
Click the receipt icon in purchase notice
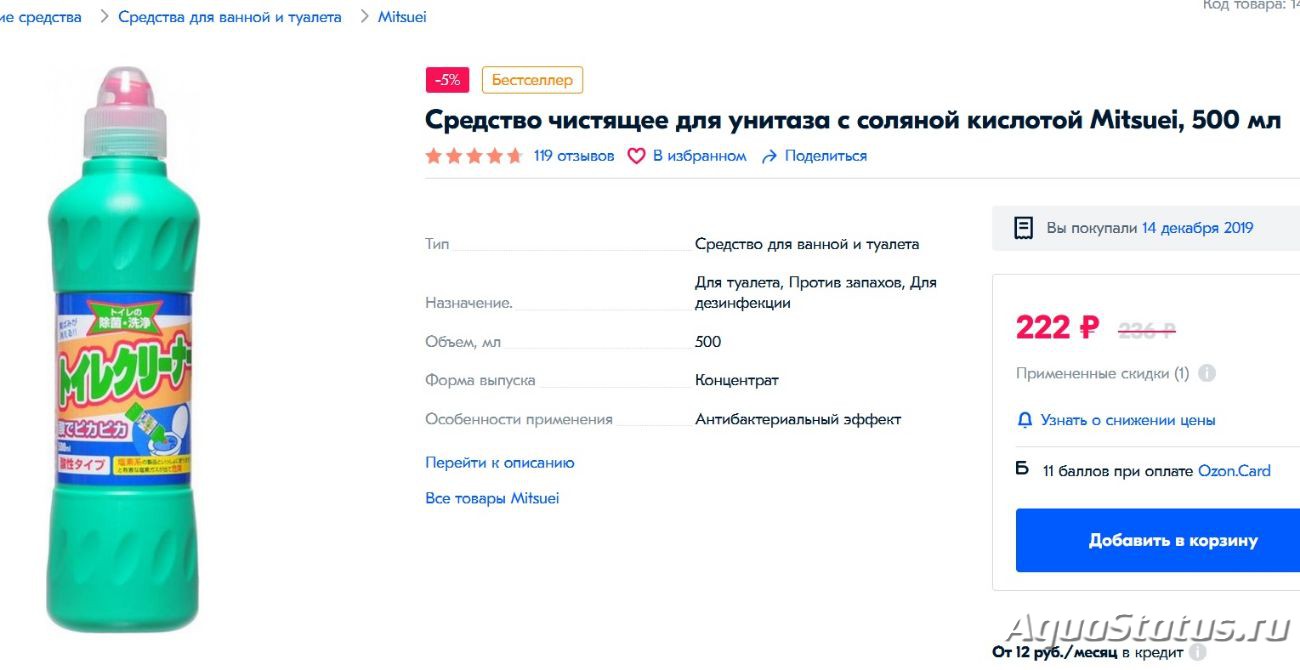tap(1023, 228)
